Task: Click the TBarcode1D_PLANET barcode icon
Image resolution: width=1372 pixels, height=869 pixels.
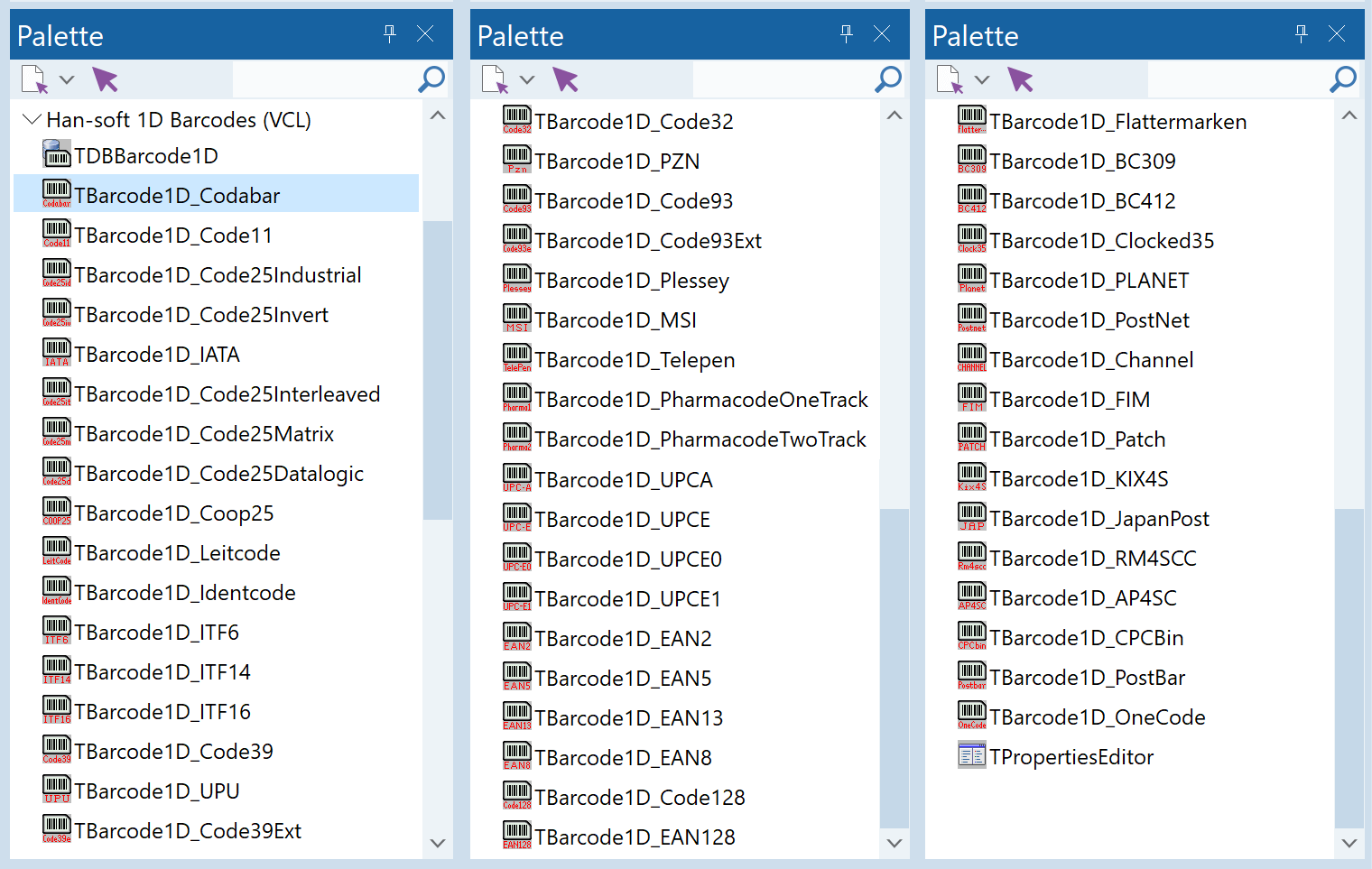Action: (972, 279)
